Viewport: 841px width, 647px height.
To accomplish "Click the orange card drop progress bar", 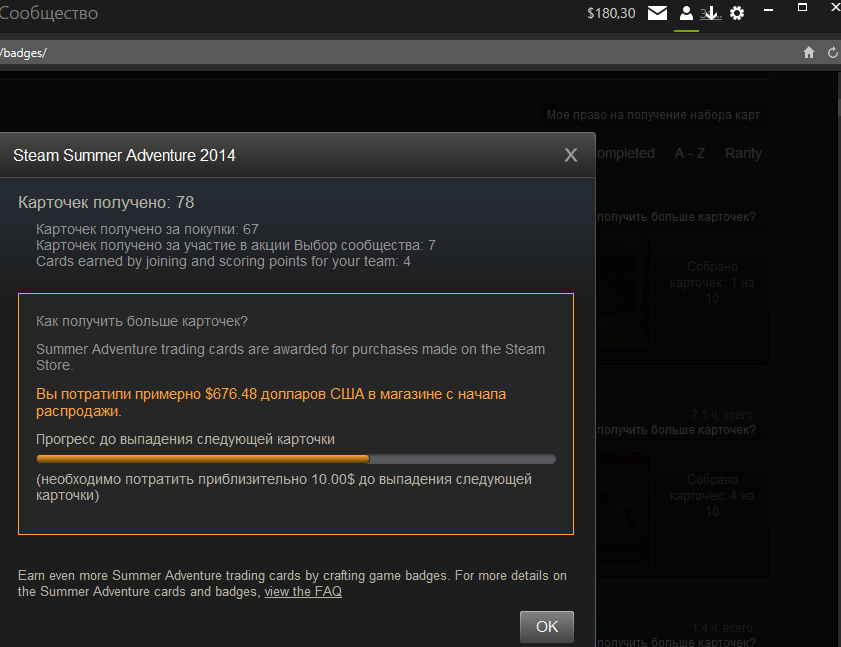I will click(295, 459).
